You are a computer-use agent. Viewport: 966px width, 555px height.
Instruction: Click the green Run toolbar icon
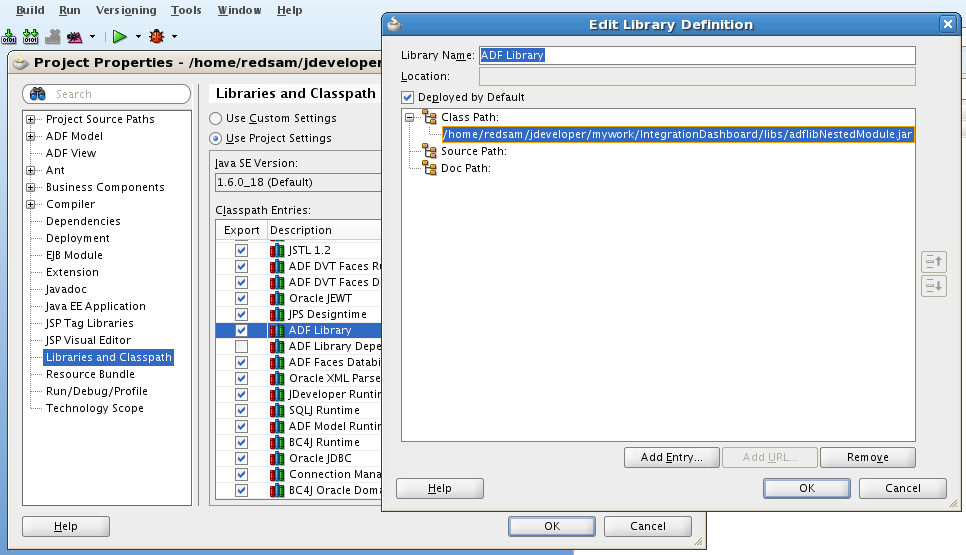coord(120,36)
